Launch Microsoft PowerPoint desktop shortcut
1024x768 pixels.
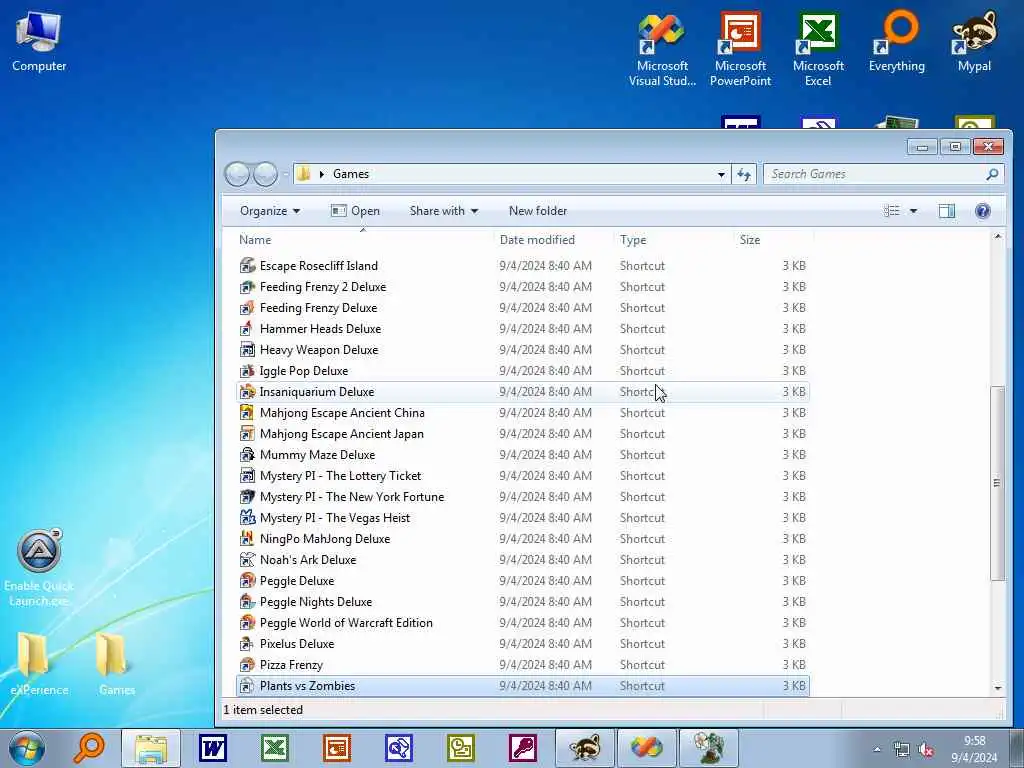(x=740, y=50)
